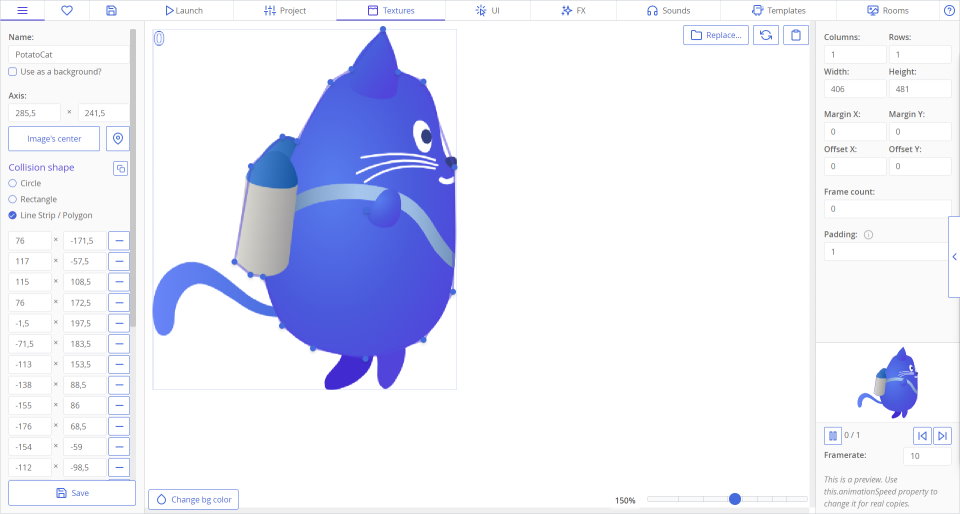The width and height of the screenshot is (960, 514).
Task: Pause the animation preview
Action: [833, 436]
